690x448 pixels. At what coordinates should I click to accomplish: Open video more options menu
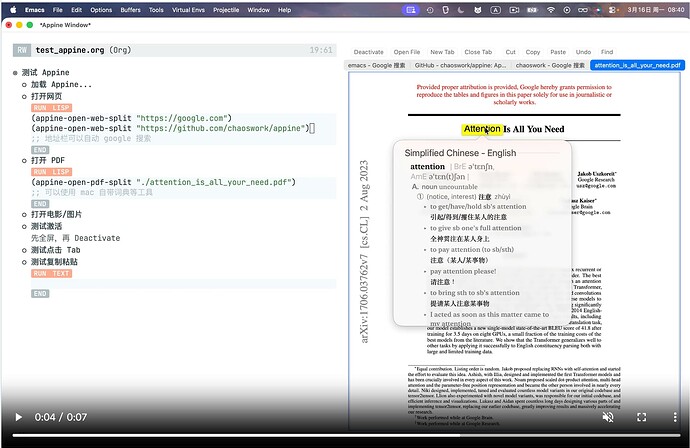pos(675,417)
